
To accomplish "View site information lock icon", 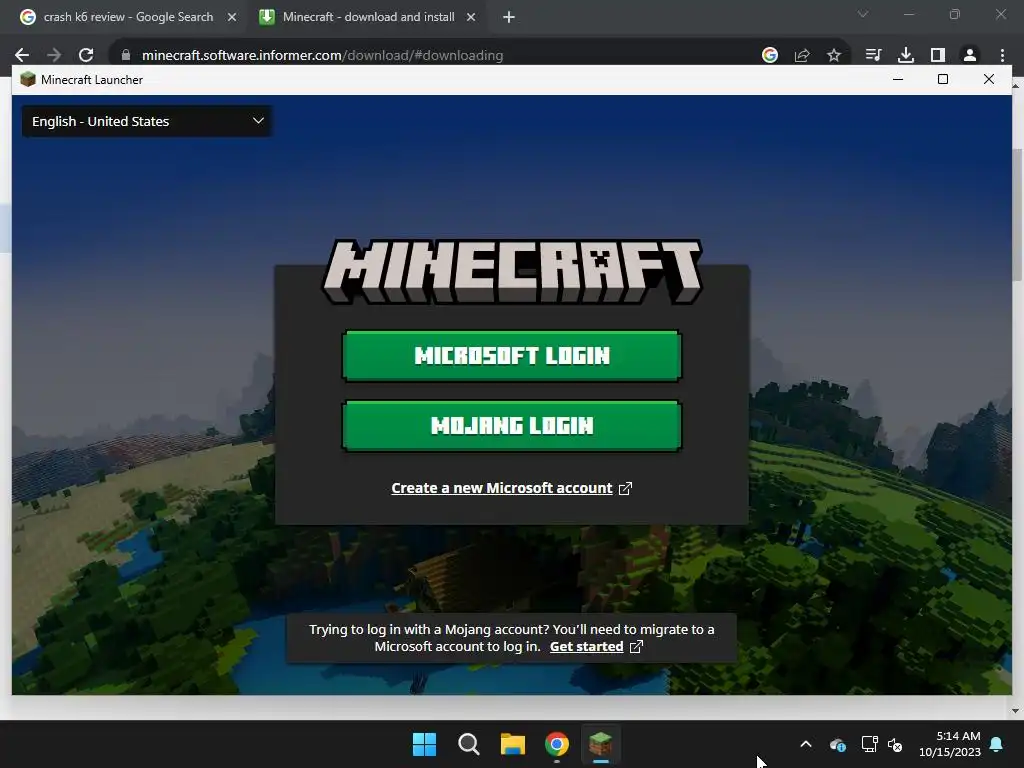I will tap(126, 55).
